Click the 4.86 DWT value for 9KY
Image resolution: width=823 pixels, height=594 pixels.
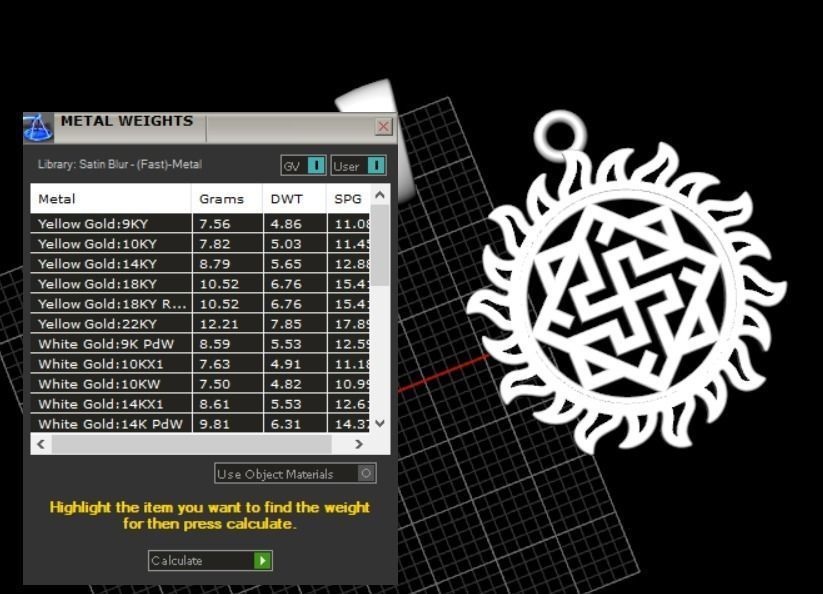pyautogui.click(x=286, y=224)
